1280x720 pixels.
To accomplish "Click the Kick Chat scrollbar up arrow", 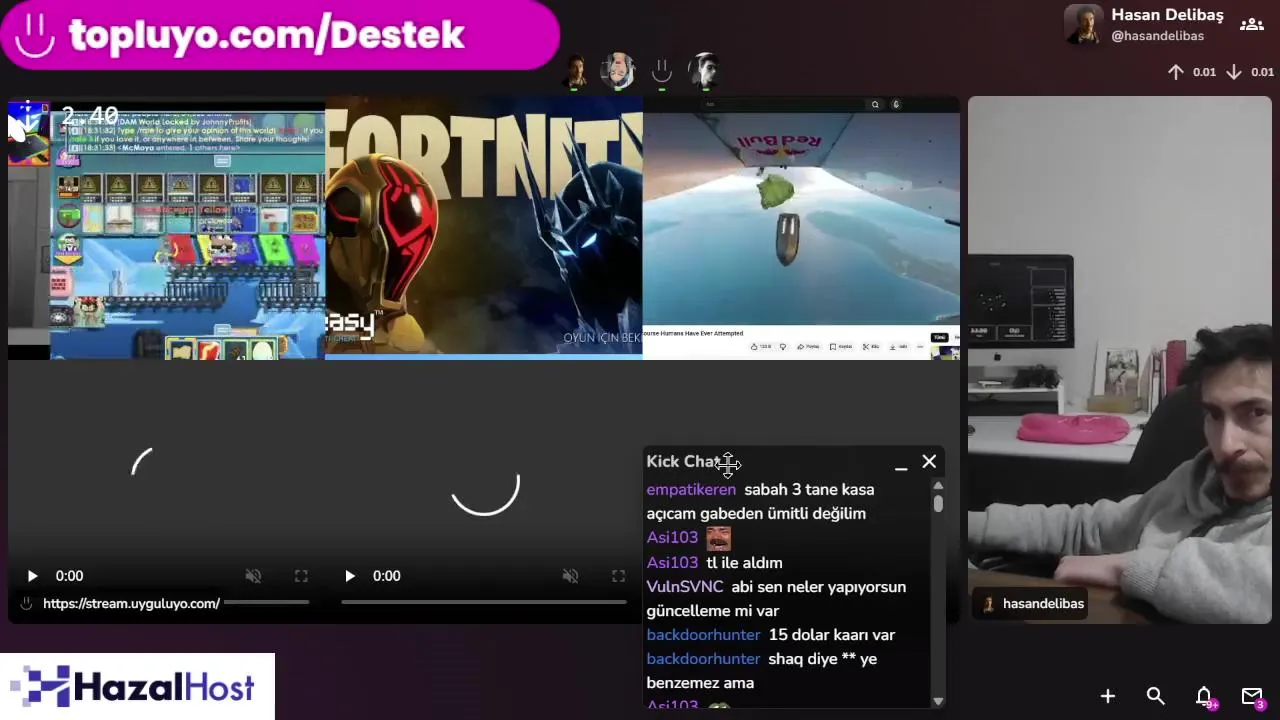I will [938, 485].
